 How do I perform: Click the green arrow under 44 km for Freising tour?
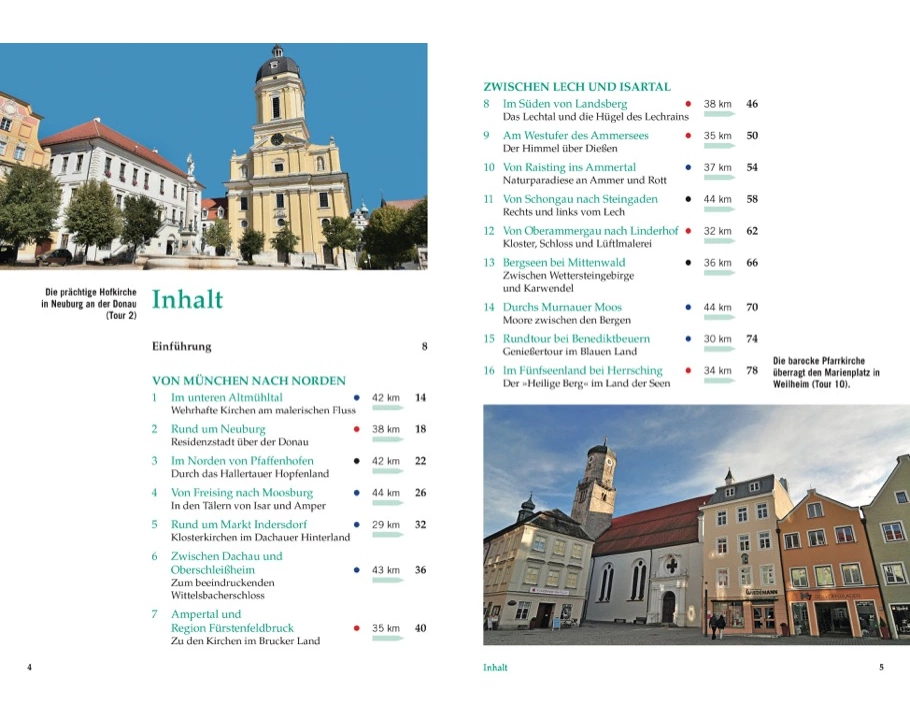coord(386,502)
